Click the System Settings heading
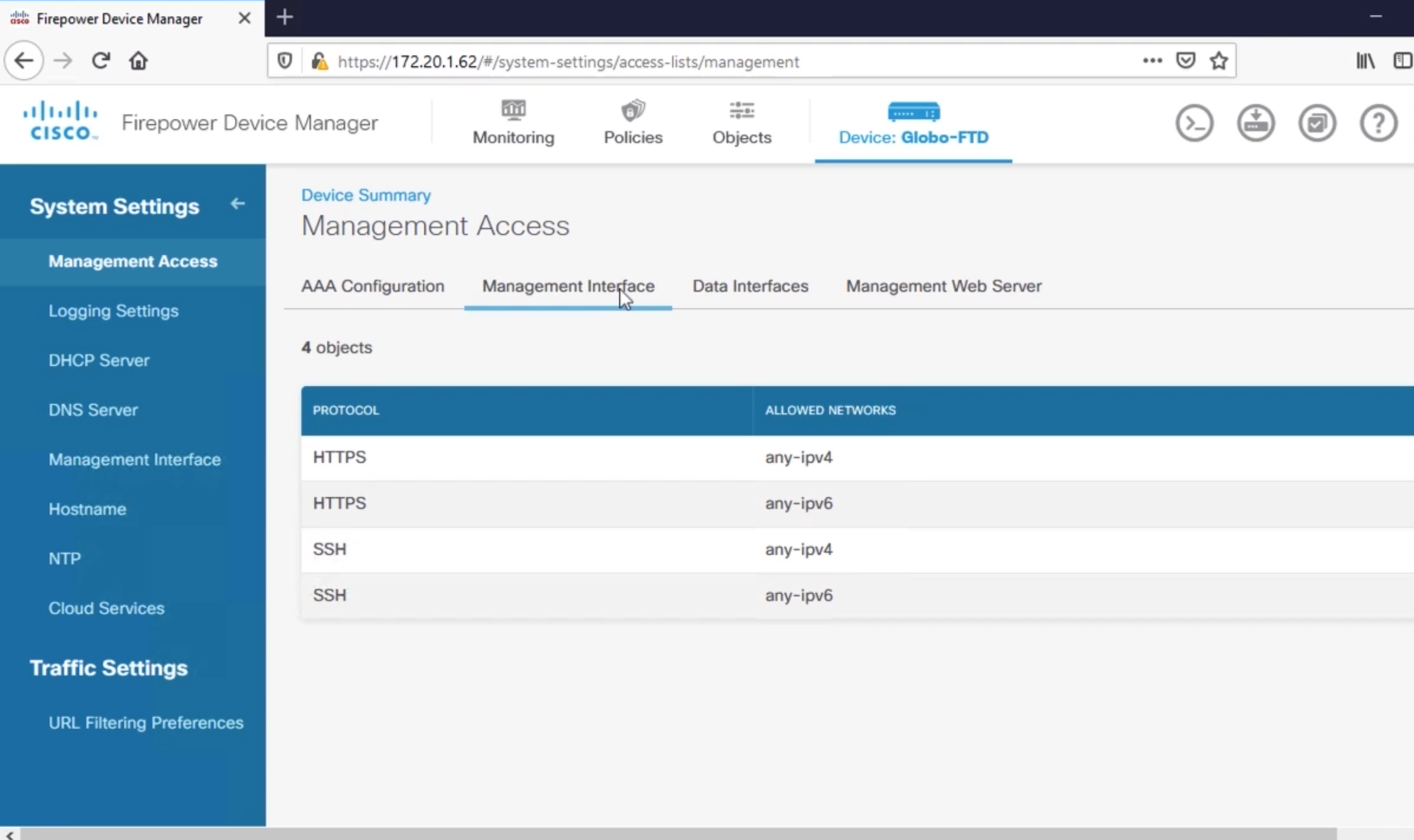Viewport: 1414px width, 840px height. 115,207
